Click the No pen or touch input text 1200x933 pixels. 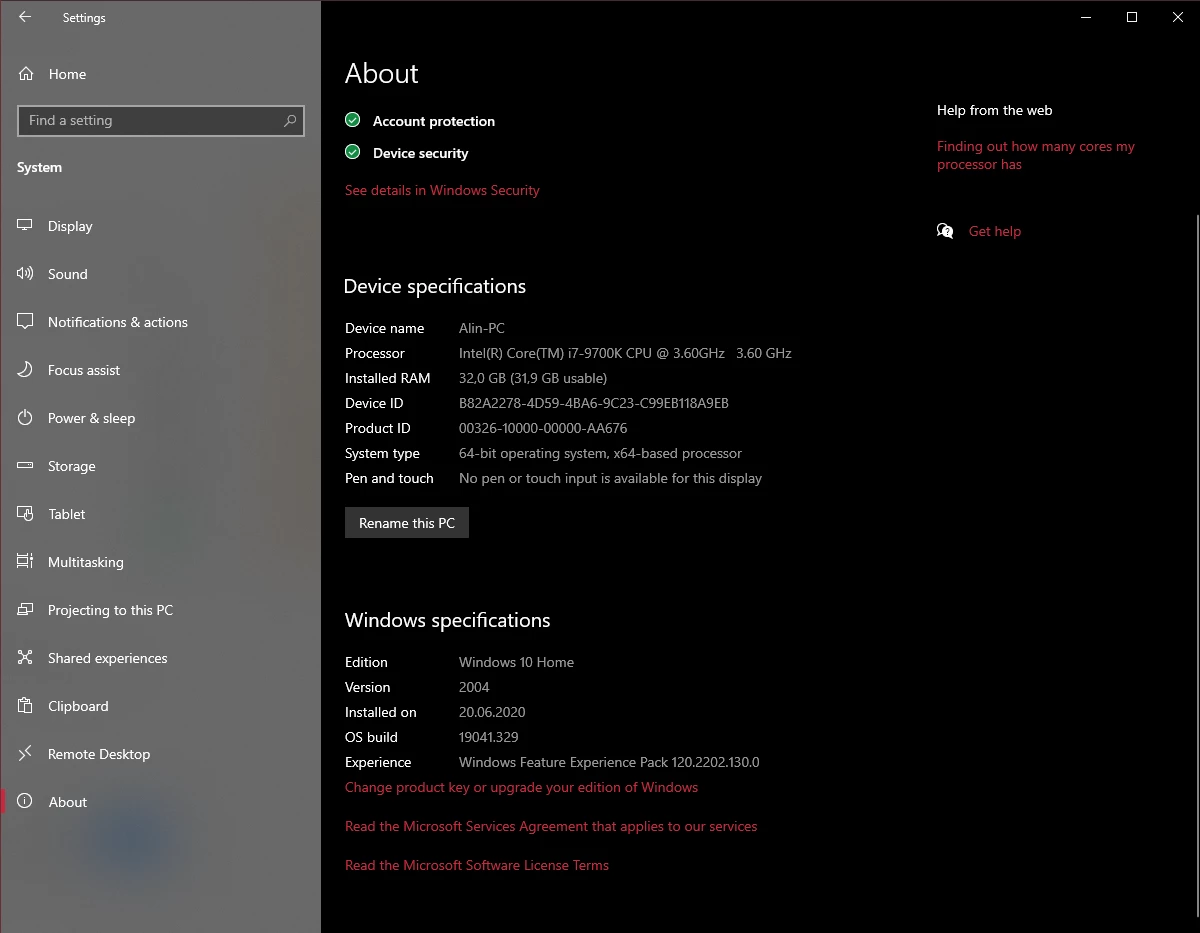point(610,478)
